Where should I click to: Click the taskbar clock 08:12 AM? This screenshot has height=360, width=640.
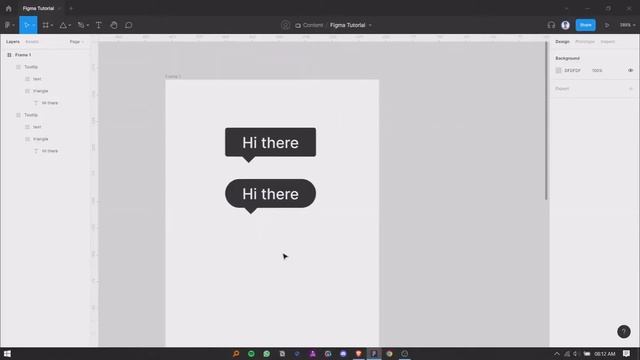pyautogui.click(x=604, y=354)
